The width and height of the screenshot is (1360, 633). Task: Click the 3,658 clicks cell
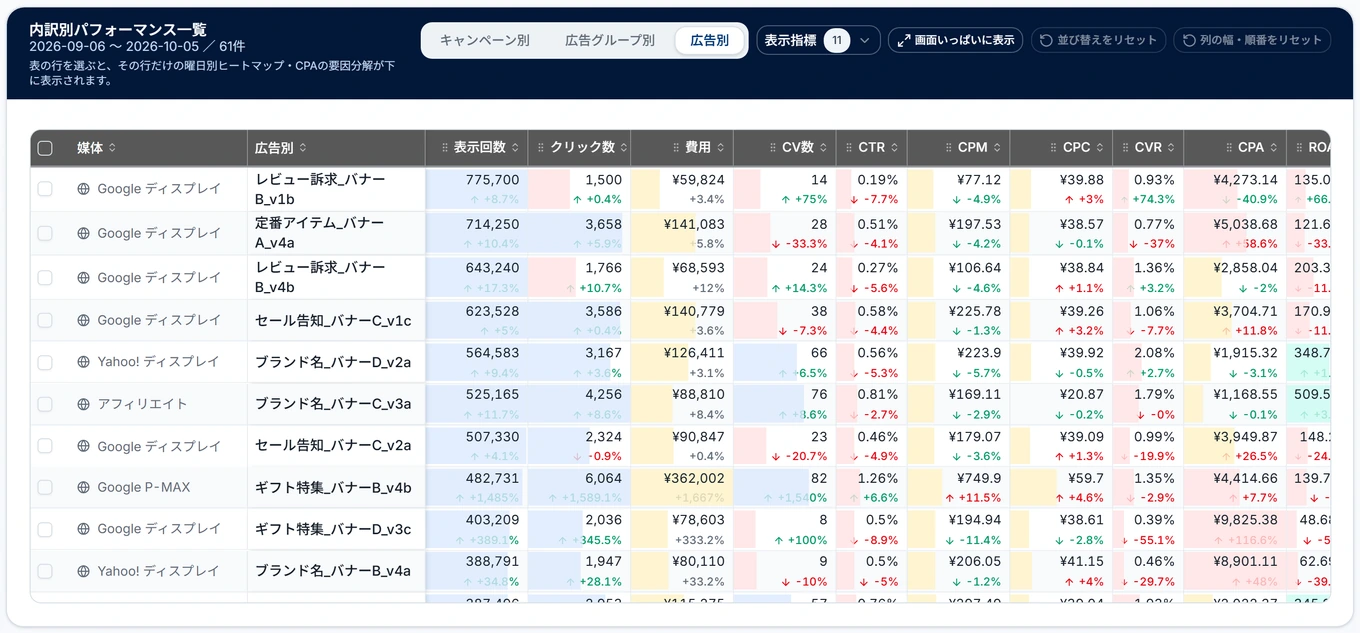[579, 233]
